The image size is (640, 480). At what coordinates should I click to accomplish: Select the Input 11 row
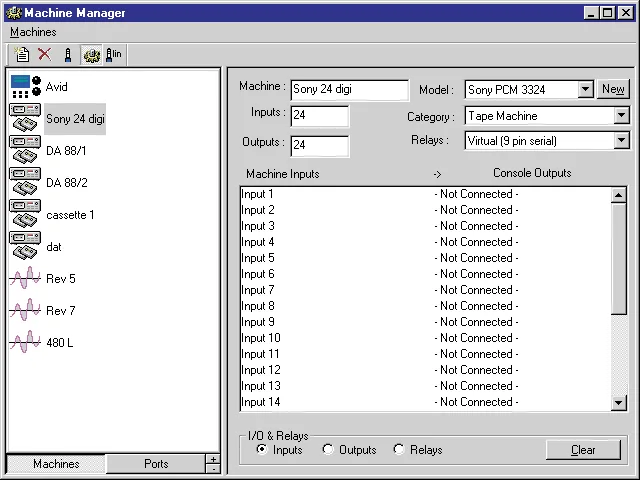pyautogui.click(x=425, y=354)
